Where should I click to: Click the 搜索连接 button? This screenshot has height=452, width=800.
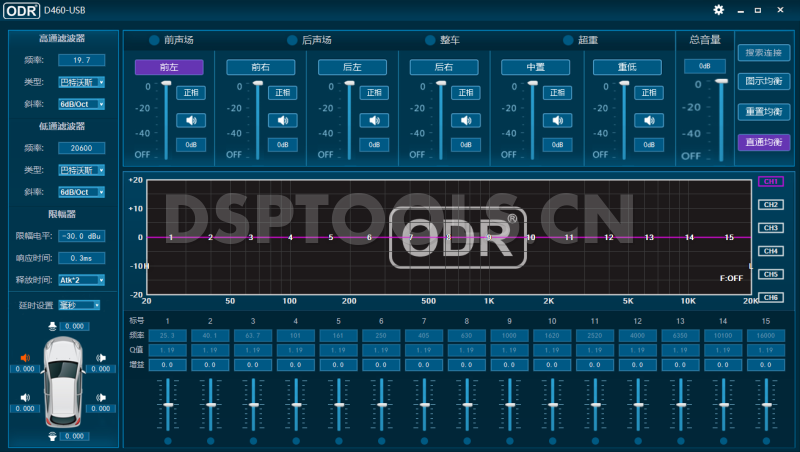[764, 53]
